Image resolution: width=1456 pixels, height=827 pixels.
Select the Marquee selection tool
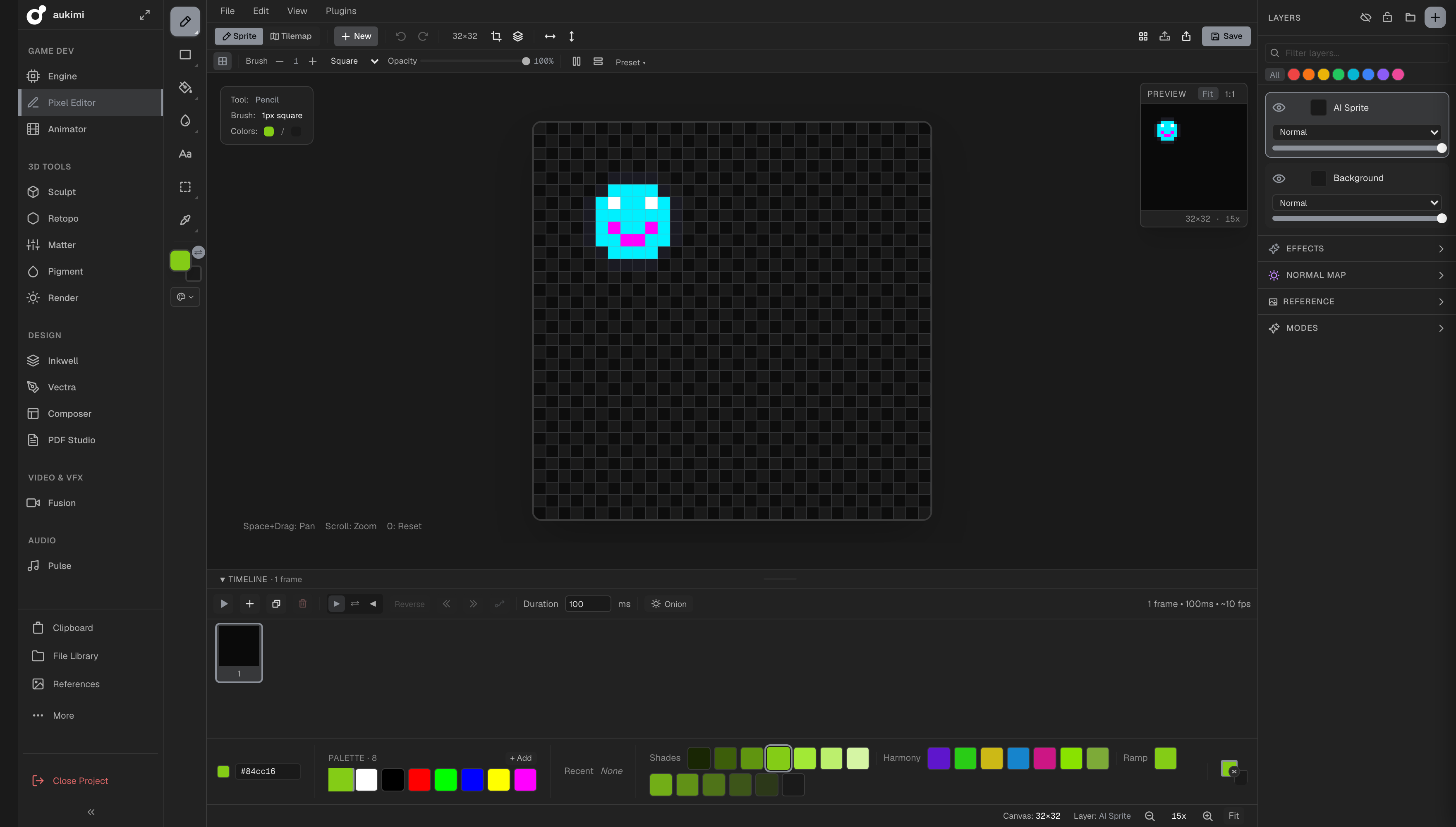pyautogui.click(x=185, y=187)
